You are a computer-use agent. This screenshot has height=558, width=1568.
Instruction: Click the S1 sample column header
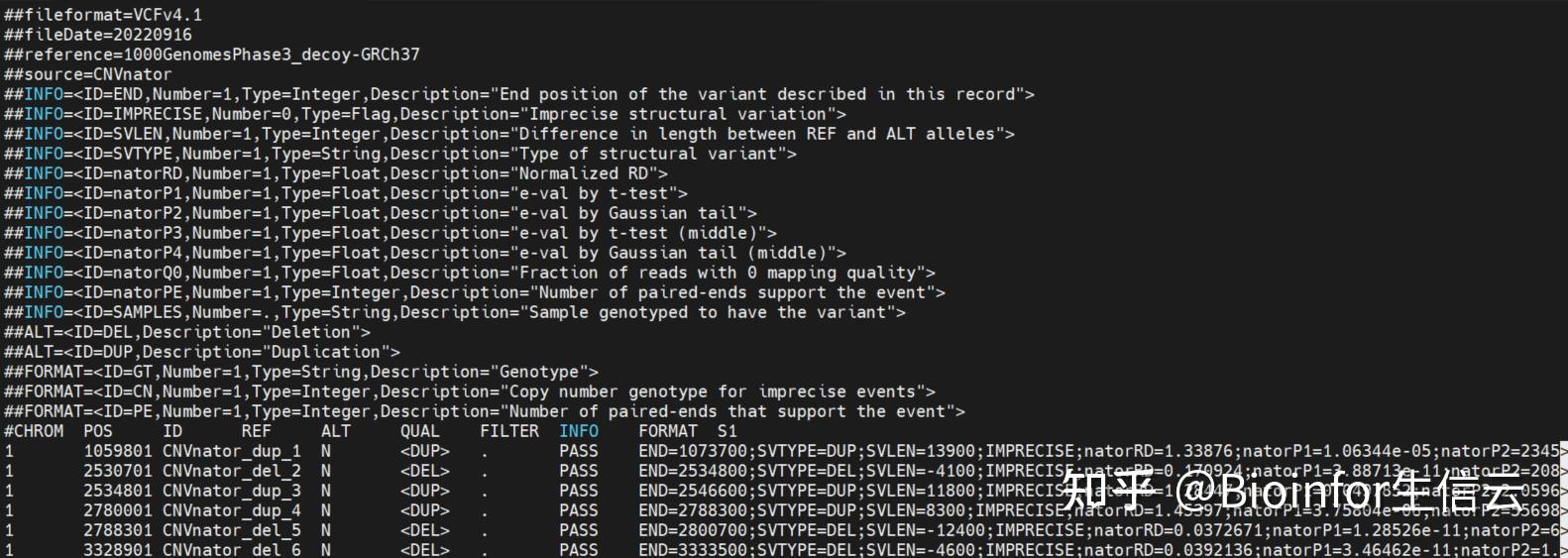coord(728,431)
